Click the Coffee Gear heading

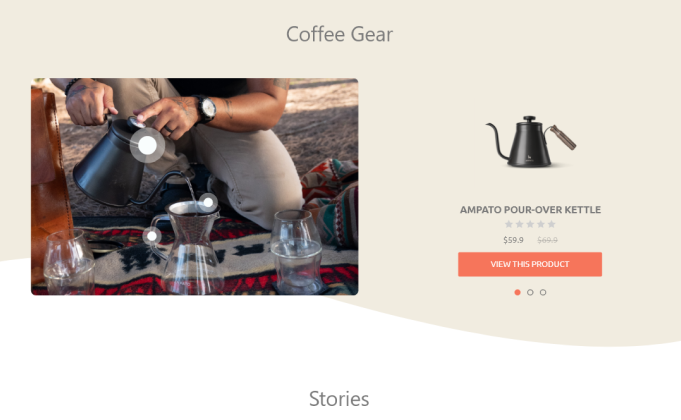[x=339, y=34]
